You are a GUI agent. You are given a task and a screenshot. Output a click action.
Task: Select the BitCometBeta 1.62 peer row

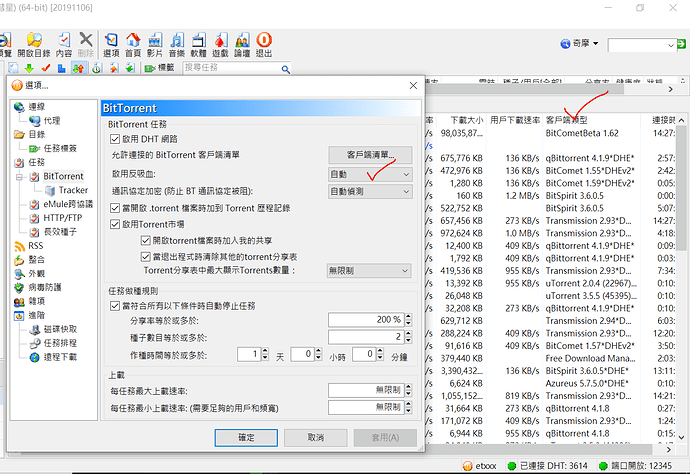pyautogui.click(x=552, y=133)
